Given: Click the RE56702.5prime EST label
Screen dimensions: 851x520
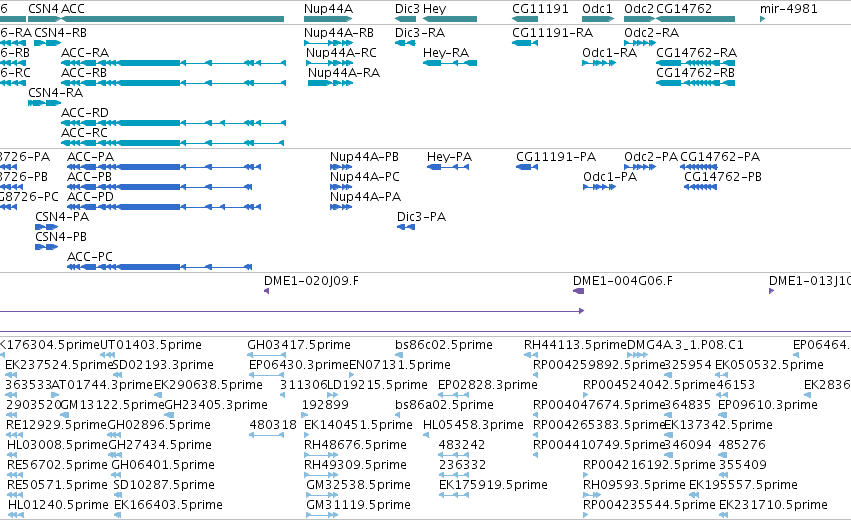Looking at the screenshot, I should 57,465.
